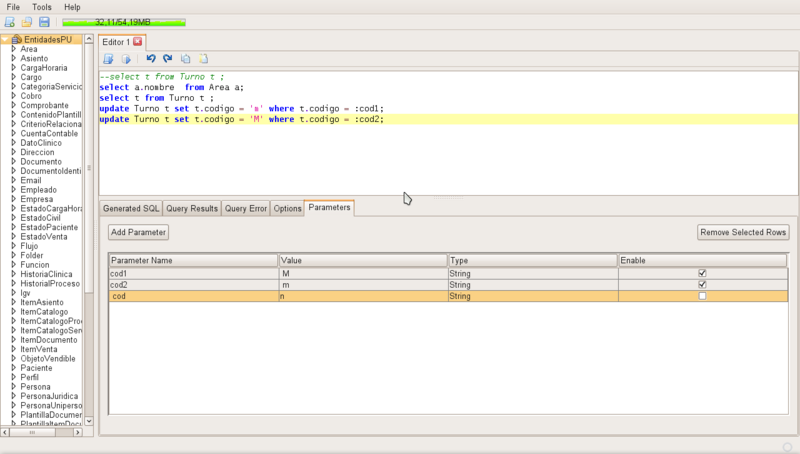Viewport: 800px width, 454px height.
Task: Click the execute script icon in editor toolbar
Action: (x=108, y=59)
